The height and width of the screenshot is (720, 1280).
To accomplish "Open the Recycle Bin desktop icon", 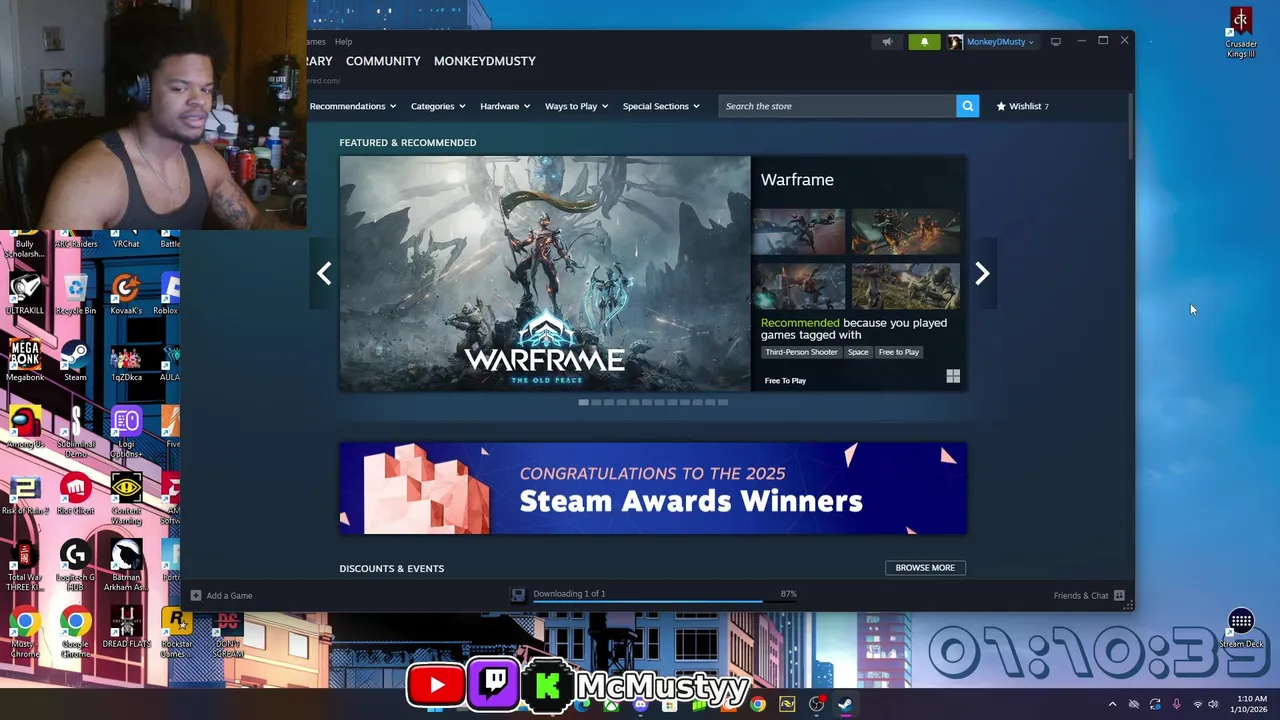I will [76, 294].
